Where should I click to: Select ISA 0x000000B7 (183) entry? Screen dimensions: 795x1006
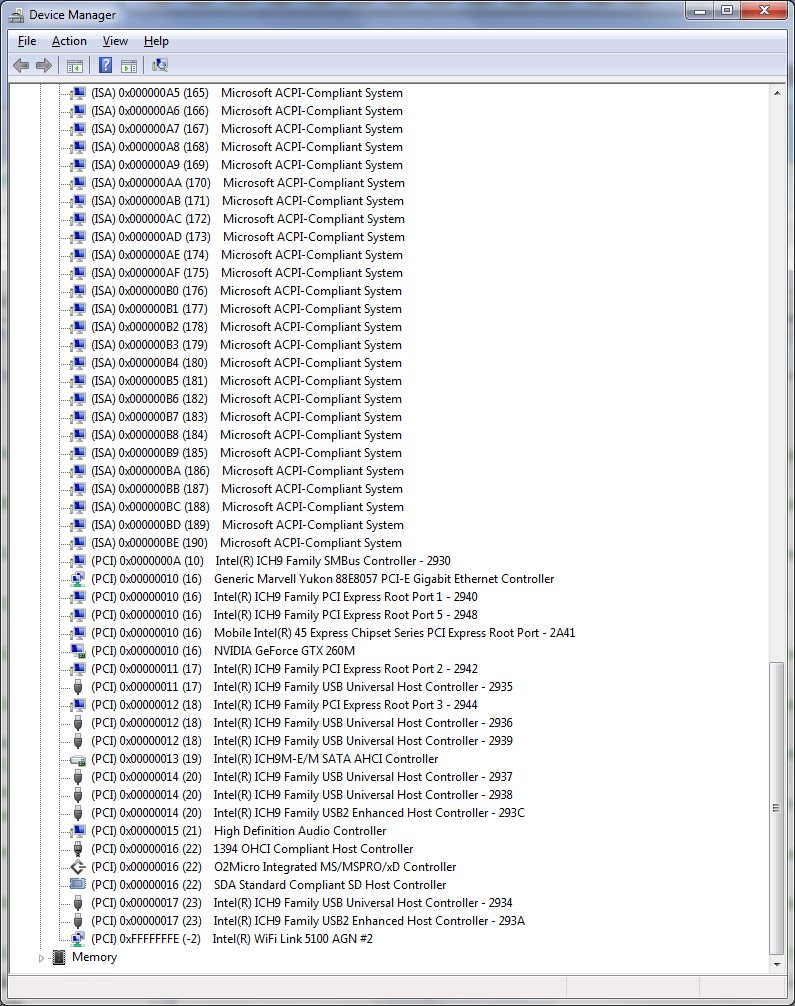click(246, 417)
